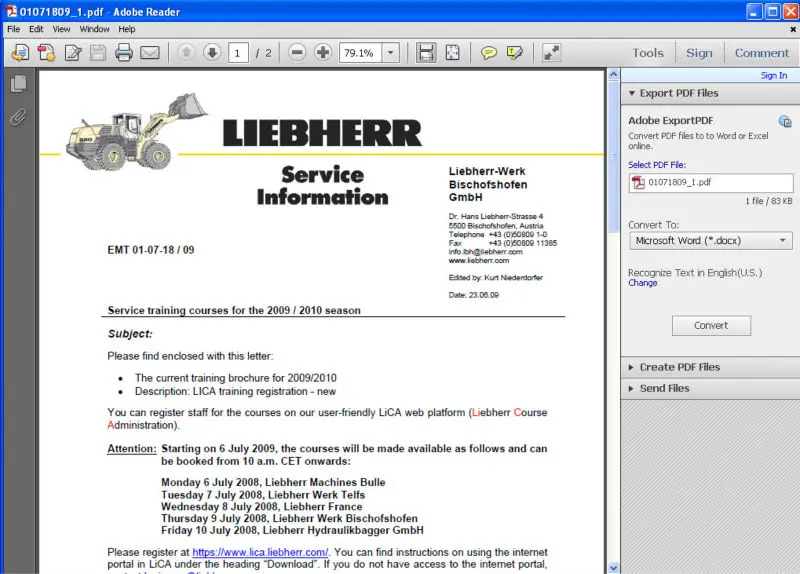800x574 pixels.
Task: Send file by email envelope icon
Action: coord(149,53)
